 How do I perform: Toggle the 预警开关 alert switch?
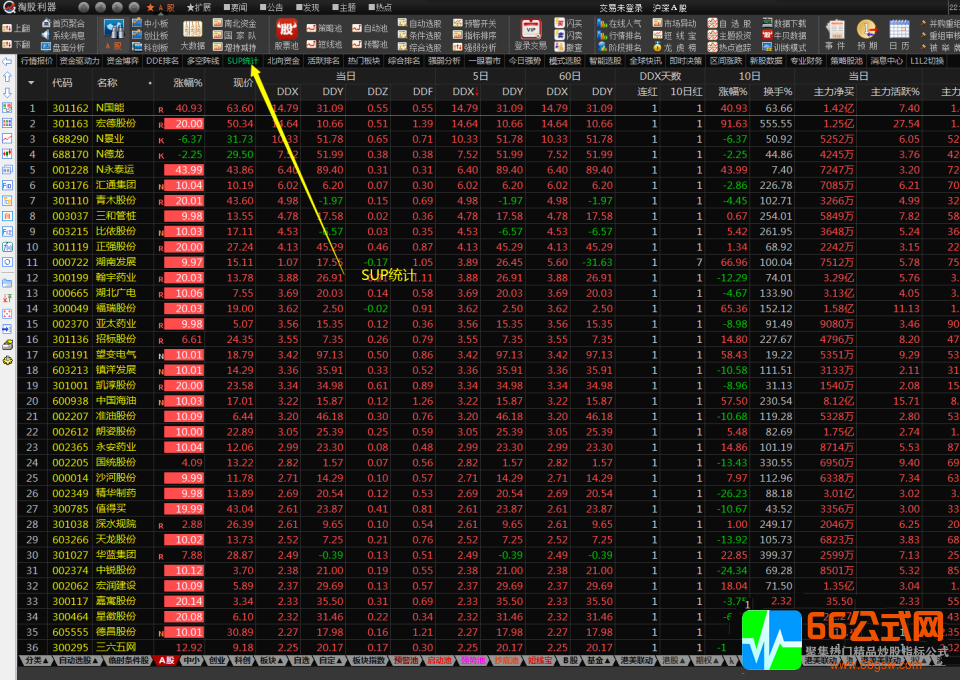pos(474,22)
